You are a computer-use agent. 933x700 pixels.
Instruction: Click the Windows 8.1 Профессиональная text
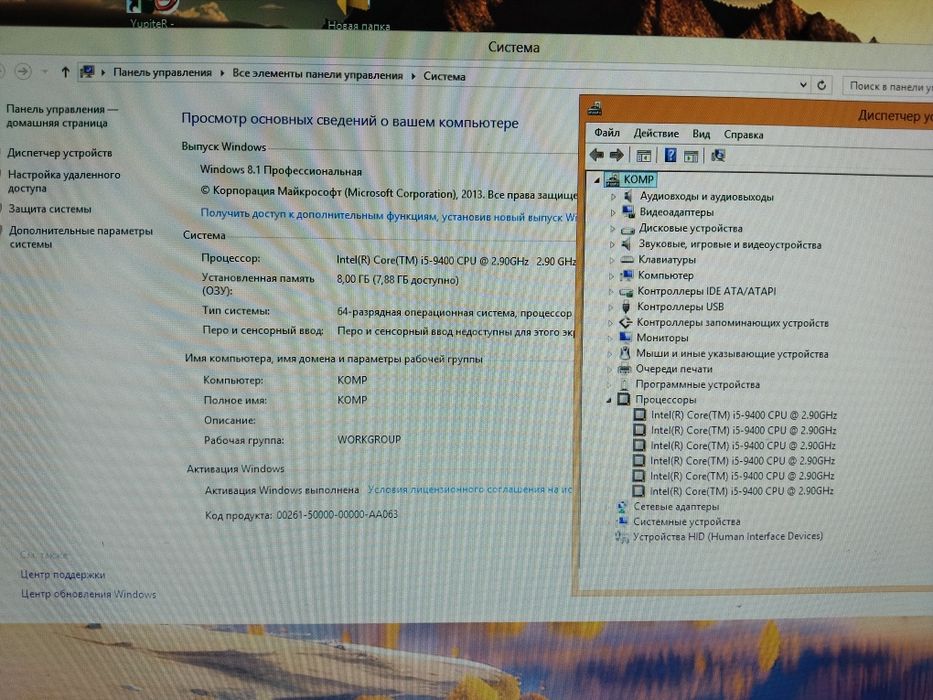point(280,170)
